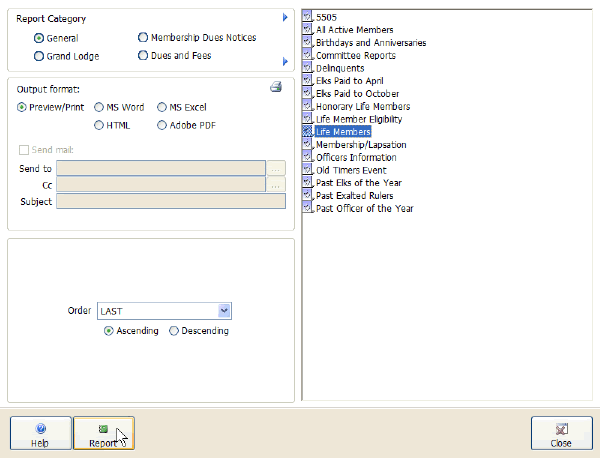The height and width of the screenshot is (458, 600).
Task: Click the lower blue arrow in Report Category
Action: (285, 62)
